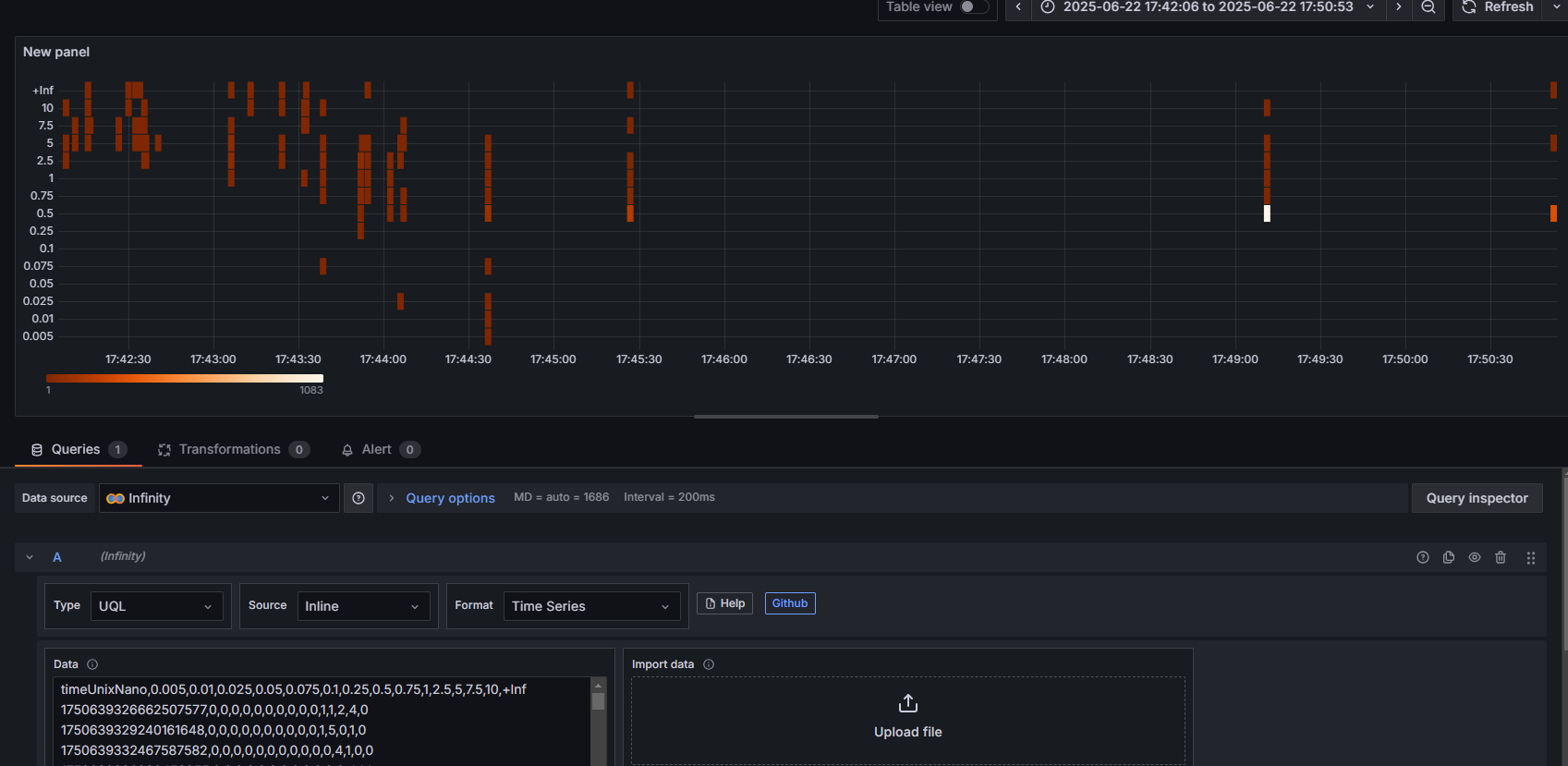The width and height of the screenshot is (1568, 766).
Task: Open the time range picker
Action: [x=1209, y=6]
